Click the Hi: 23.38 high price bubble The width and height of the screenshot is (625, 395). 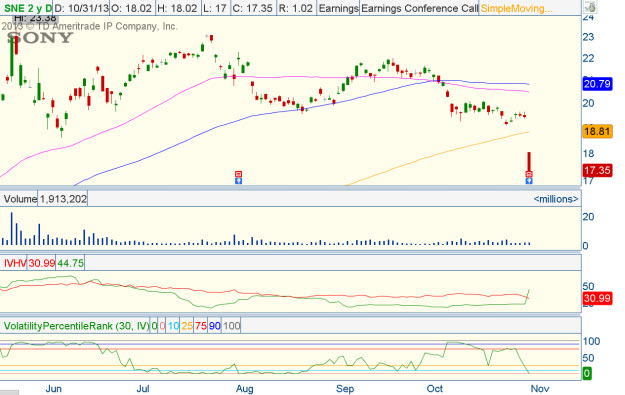click(x=35, y=18)
